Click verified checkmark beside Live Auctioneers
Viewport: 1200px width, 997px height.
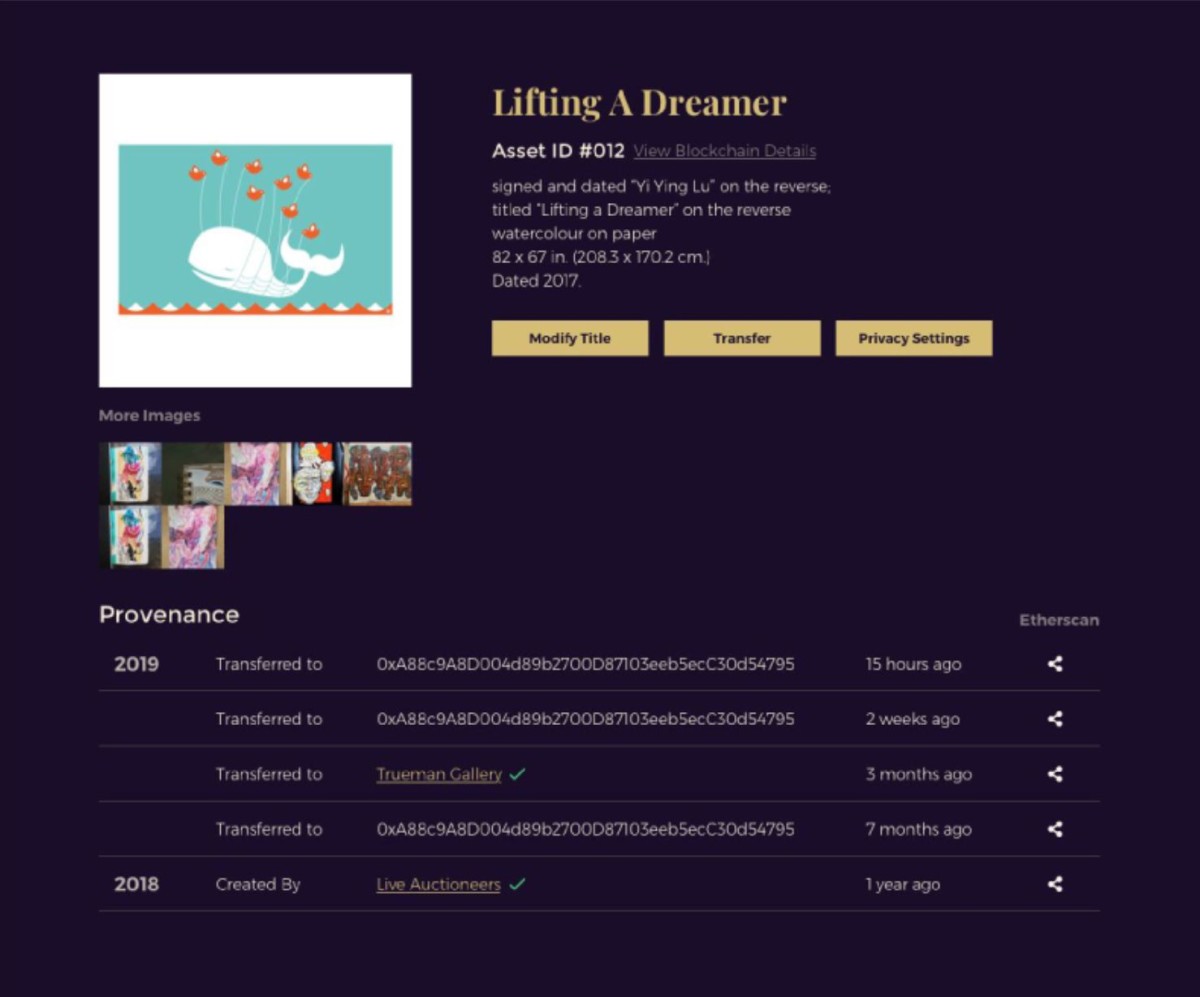click(517, 884)
